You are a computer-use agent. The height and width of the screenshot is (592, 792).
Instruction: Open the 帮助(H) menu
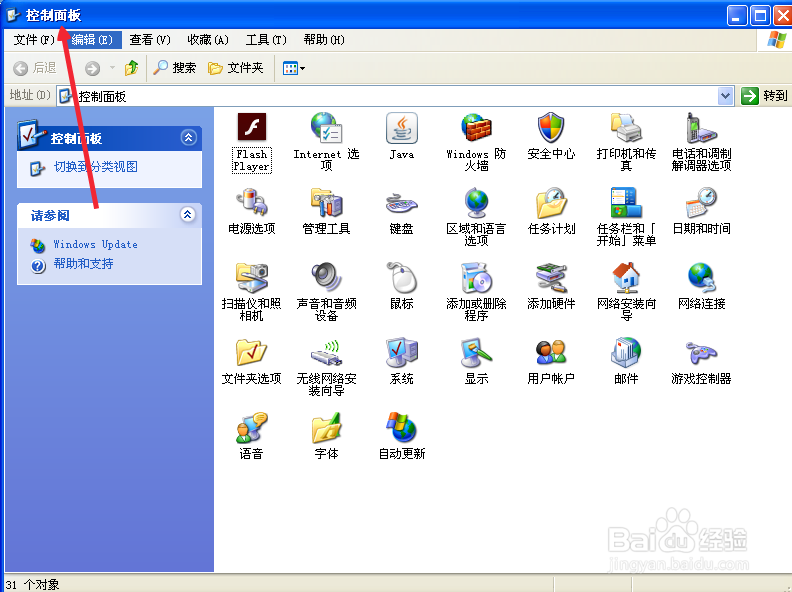[324, 40]
